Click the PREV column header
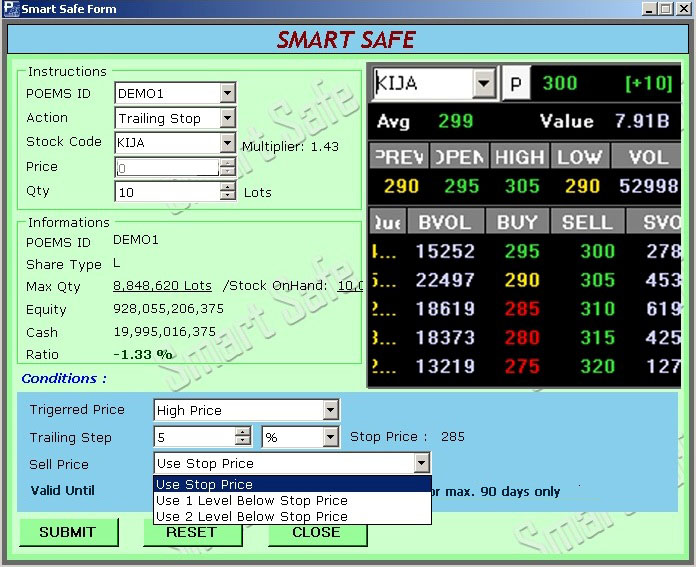Viewport: 696px width, 567px height. [x=399, y=156]
